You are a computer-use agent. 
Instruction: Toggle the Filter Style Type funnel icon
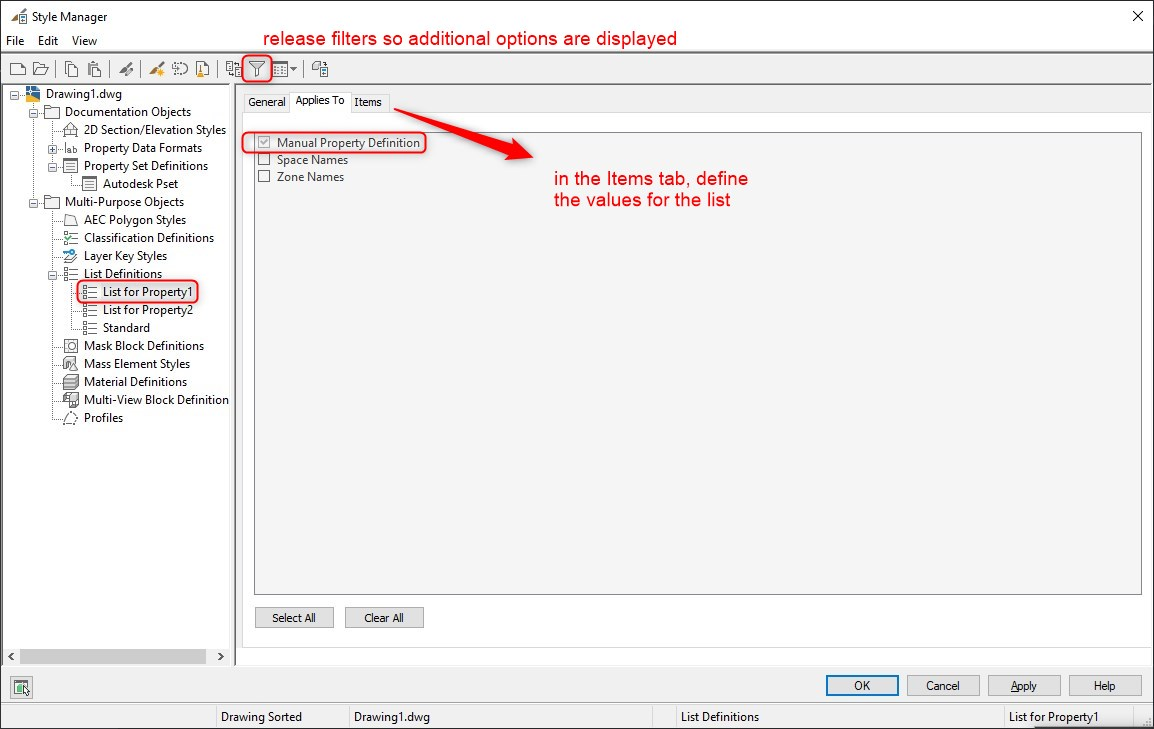click(256, 69)
